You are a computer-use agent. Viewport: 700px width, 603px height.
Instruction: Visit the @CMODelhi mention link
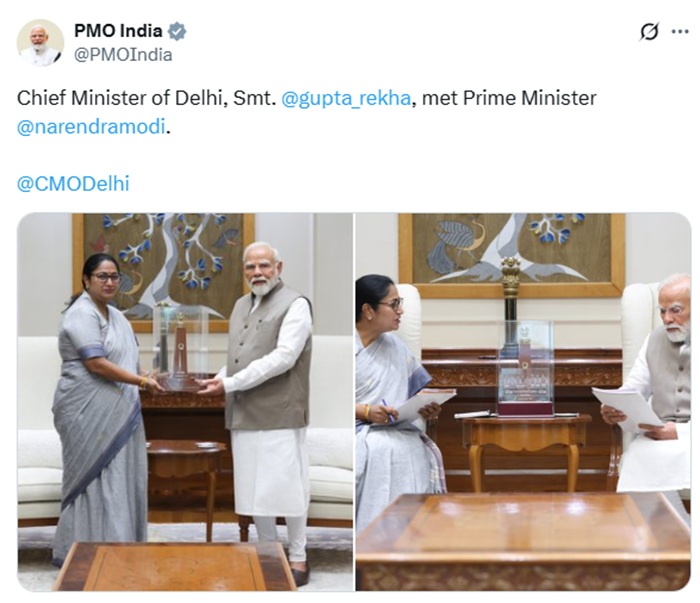(x=73, y=183)
